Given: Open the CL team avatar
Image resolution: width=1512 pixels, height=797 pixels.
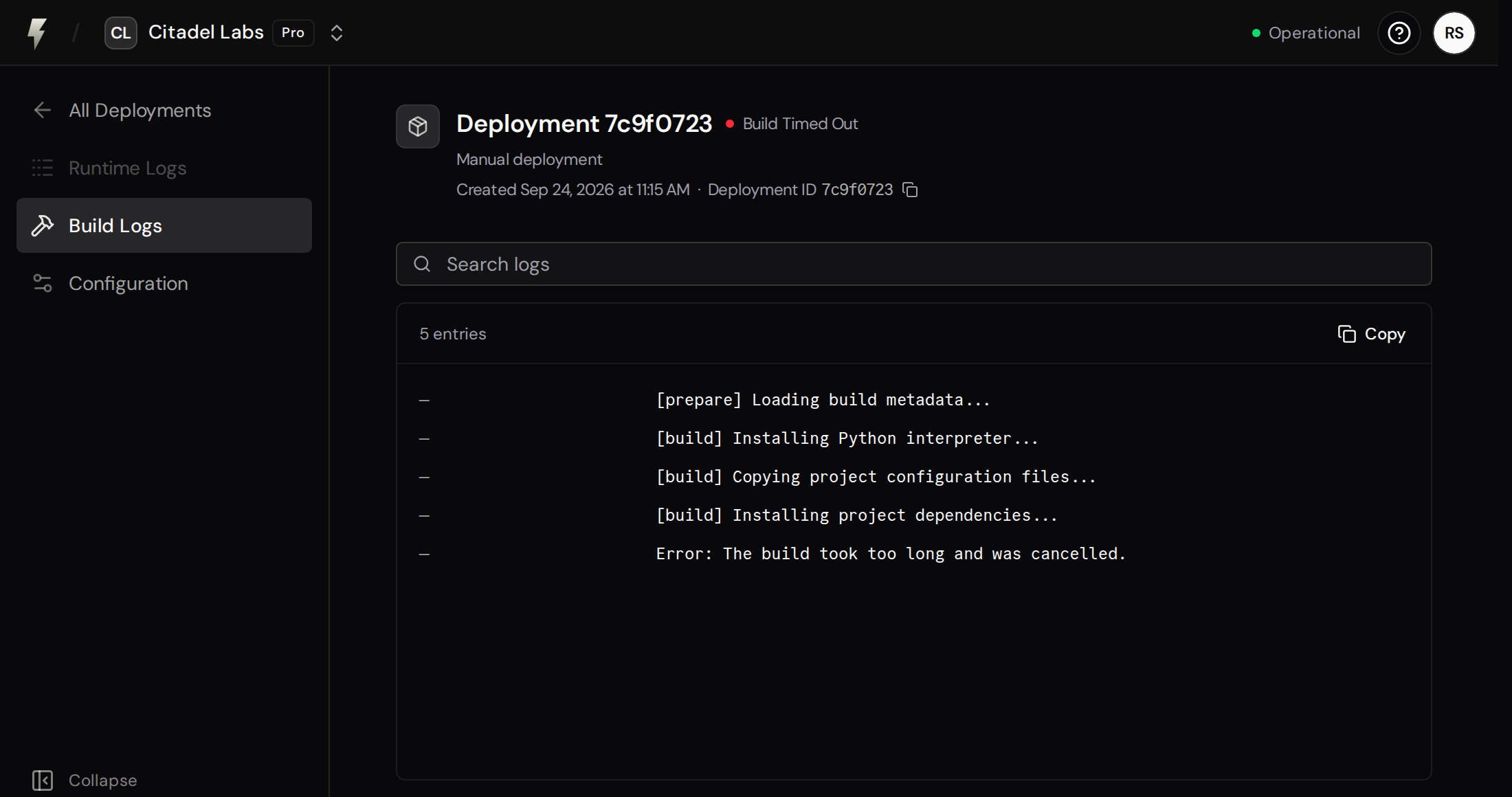Looking at the screenshot, I should point(121,33).
